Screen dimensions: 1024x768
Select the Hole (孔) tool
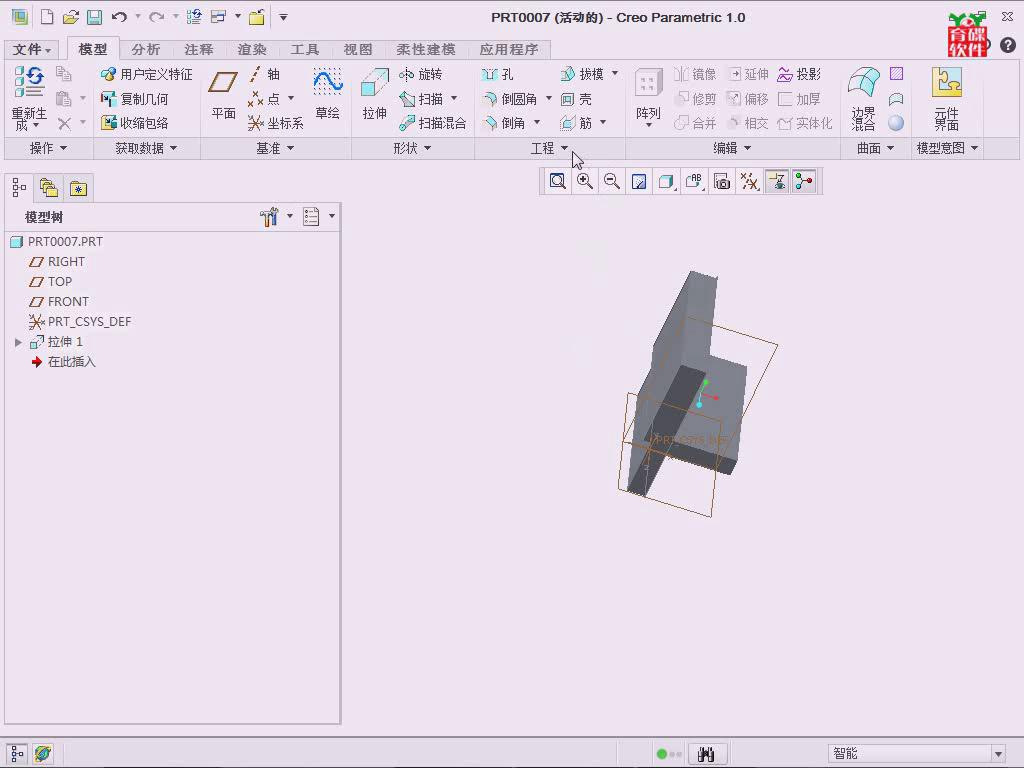pyautogui.click(x=498, y=74)
